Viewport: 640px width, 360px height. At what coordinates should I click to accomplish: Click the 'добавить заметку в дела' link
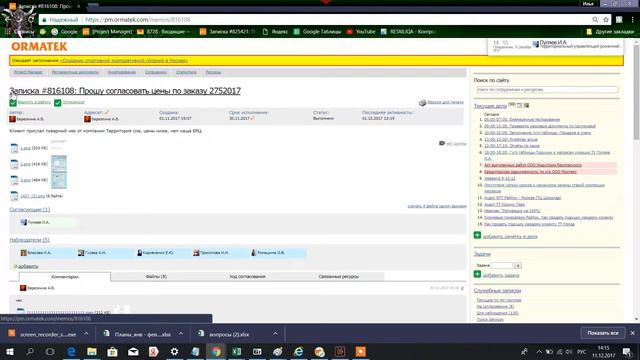[510, 236]
